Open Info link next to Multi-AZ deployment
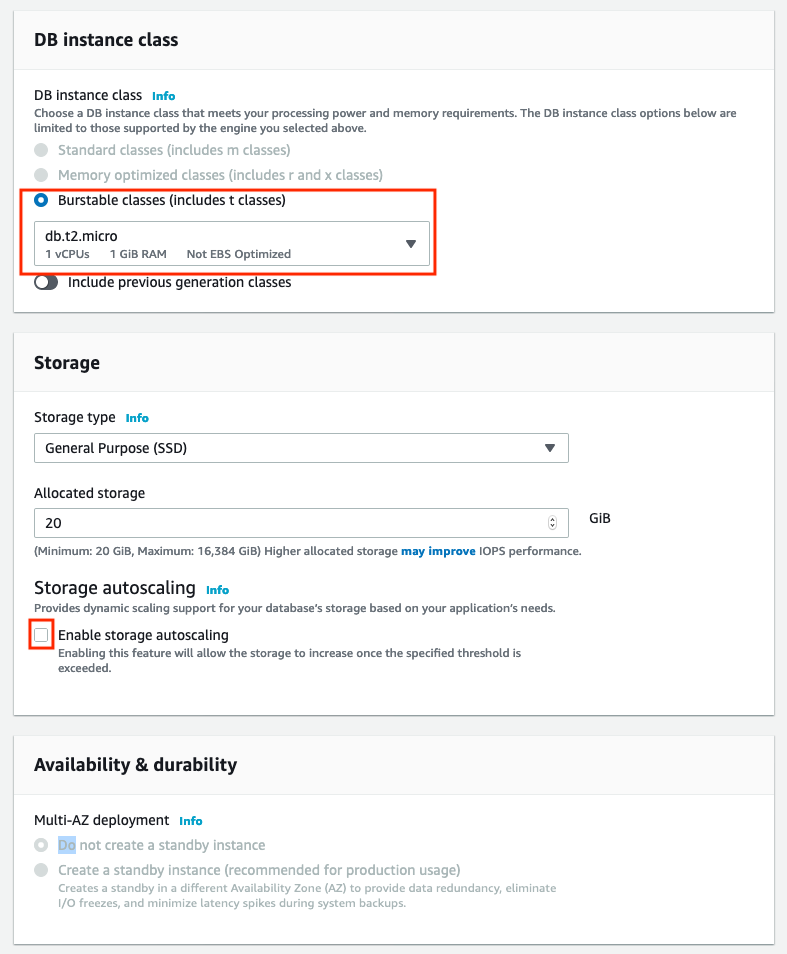The height and width of the screenshot is (954, 787). coord(190,821)
